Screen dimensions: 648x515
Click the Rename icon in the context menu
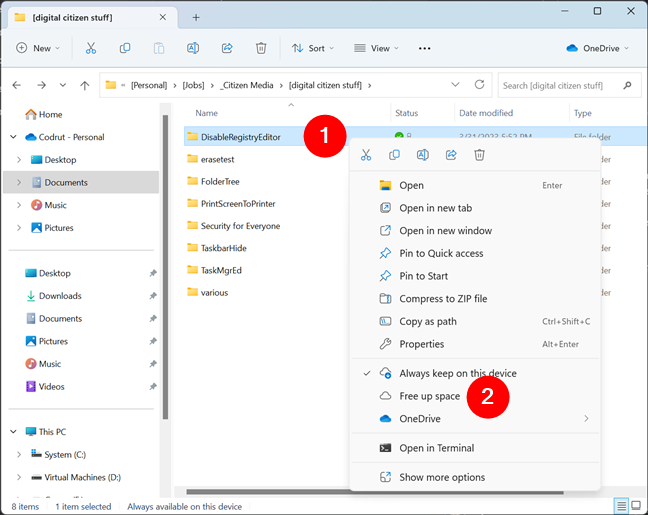(423, 155)
